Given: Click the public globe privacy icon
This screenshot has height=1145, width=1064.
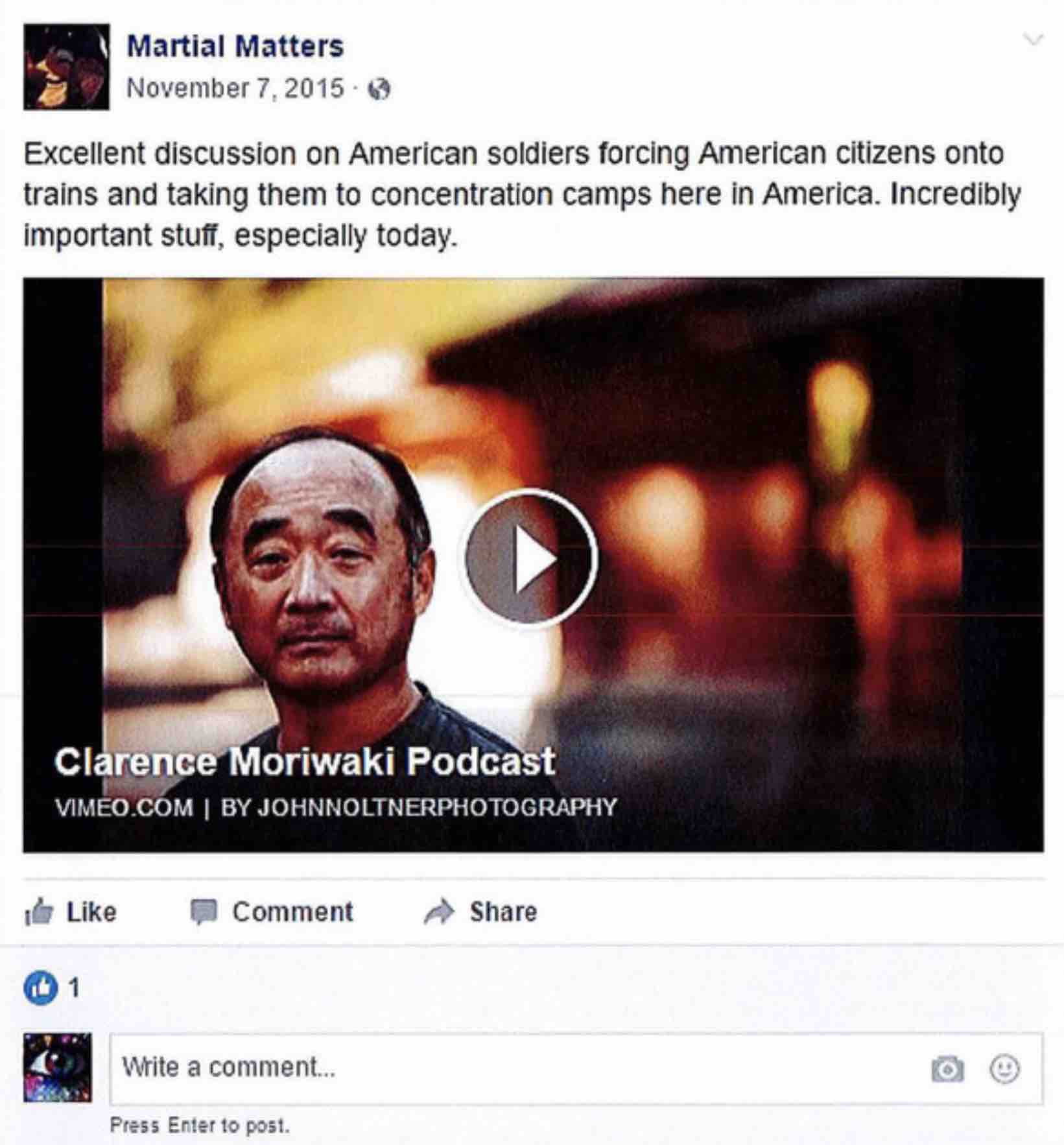Looking at the screenshot, I should point(379,89).
